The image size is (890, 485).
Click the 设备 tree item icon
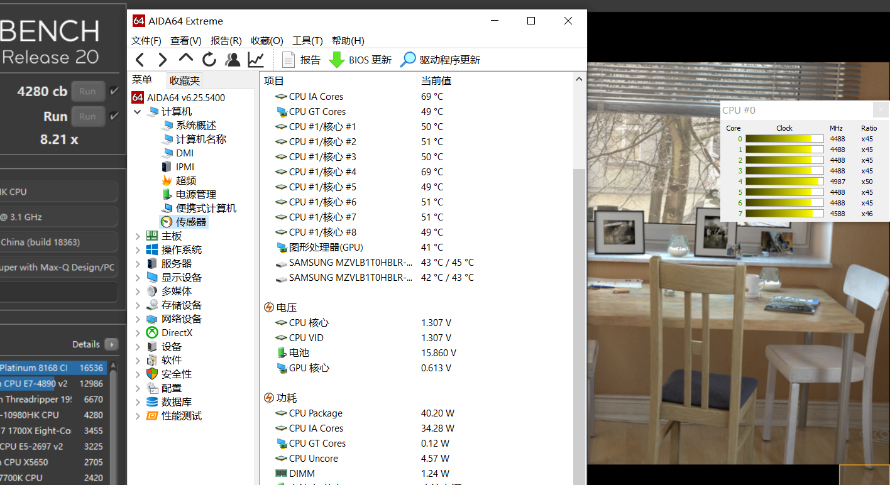152,346
